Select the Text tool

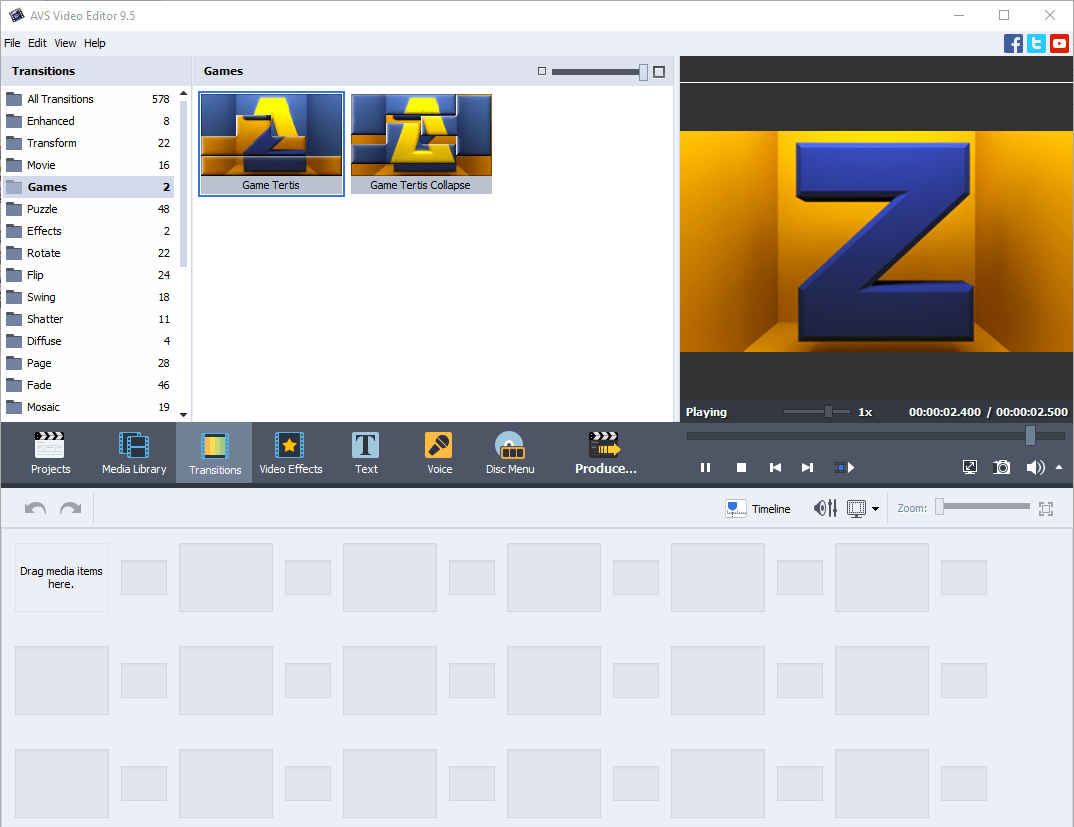pyautogui.click(x=365, y=452)
